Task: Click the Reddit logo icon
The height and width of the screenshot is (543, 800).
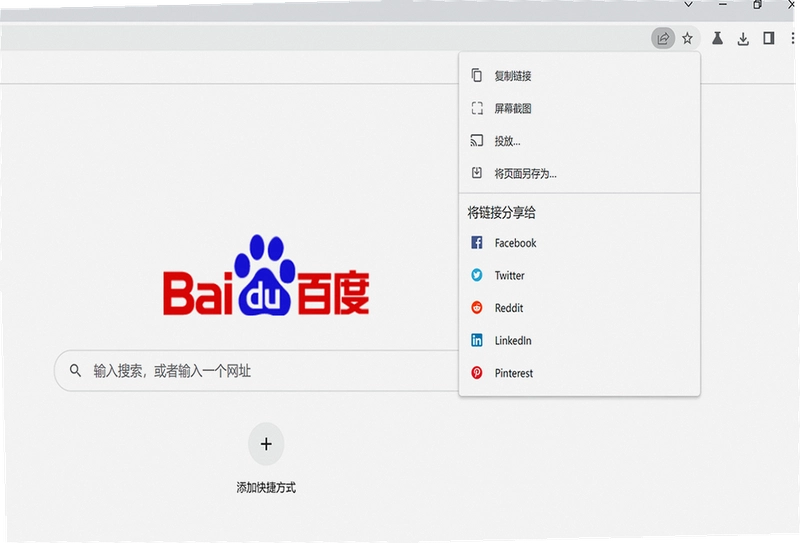Action: pos(477,308)
